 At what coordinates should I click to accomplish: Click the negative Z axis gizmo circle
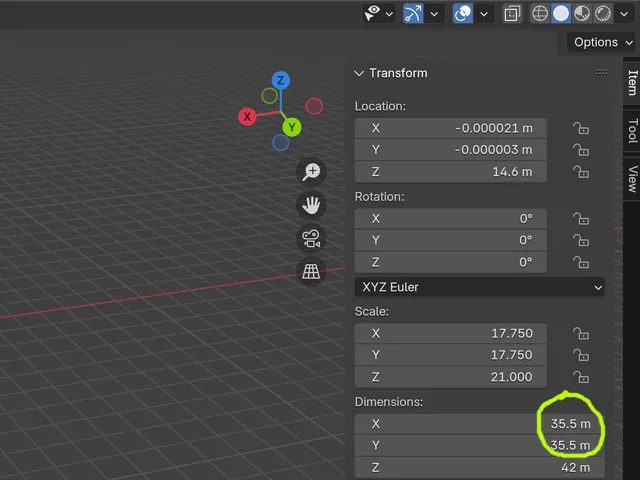pyautogui.click(x=281, y=143)
